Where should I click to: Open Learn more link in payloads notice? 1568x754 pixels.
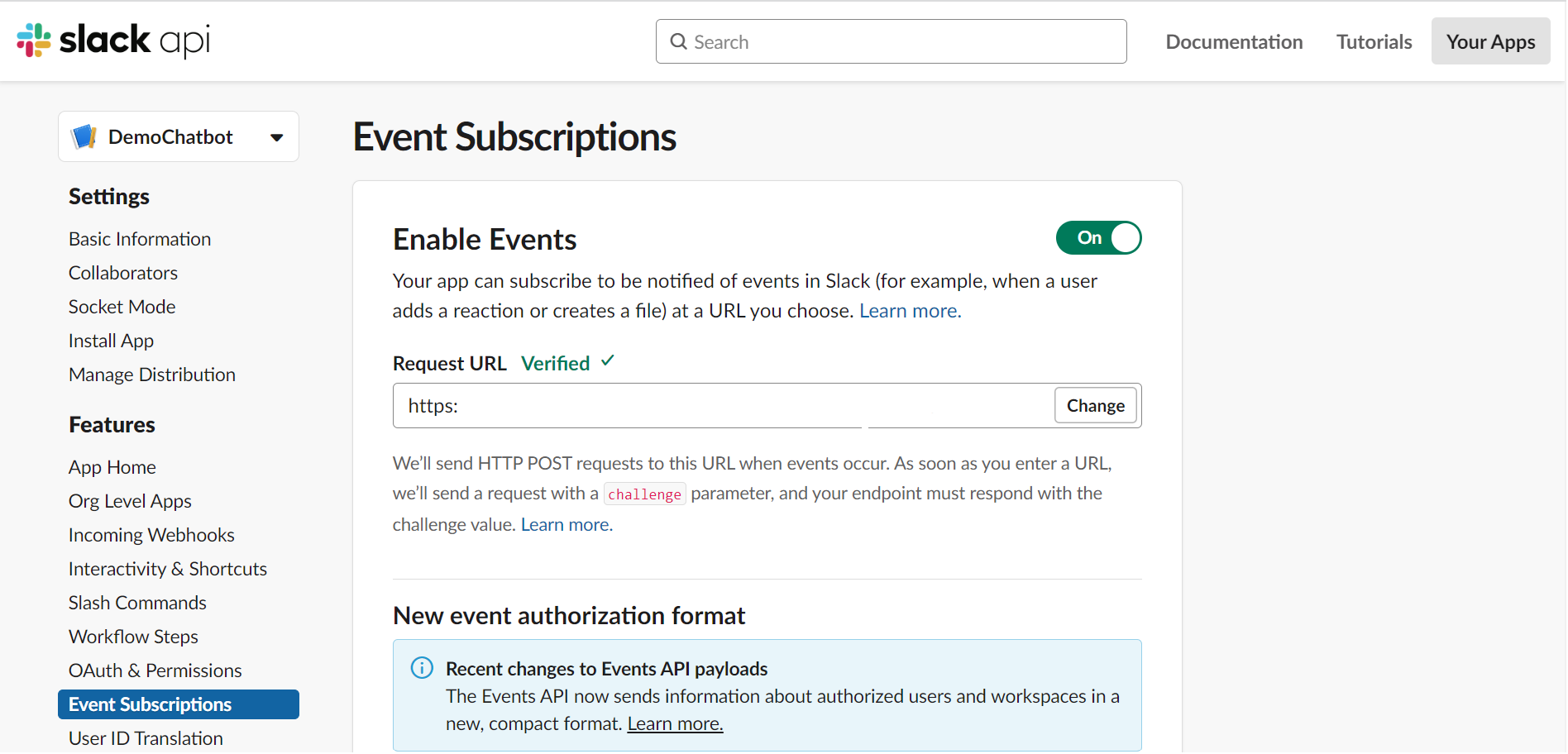[675, 724]
